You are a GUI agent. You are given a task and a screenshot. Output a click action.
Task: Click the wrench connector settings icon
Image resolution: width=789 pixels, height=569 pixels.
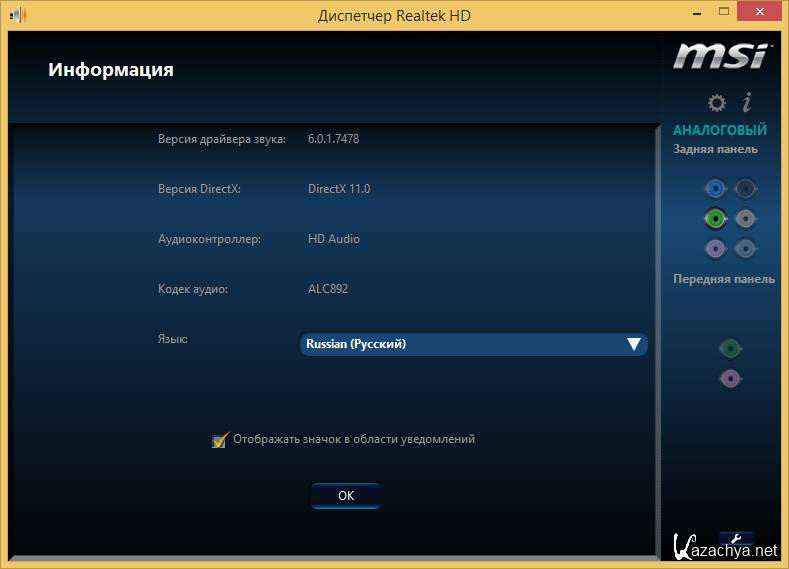click(x=736, y=538)
